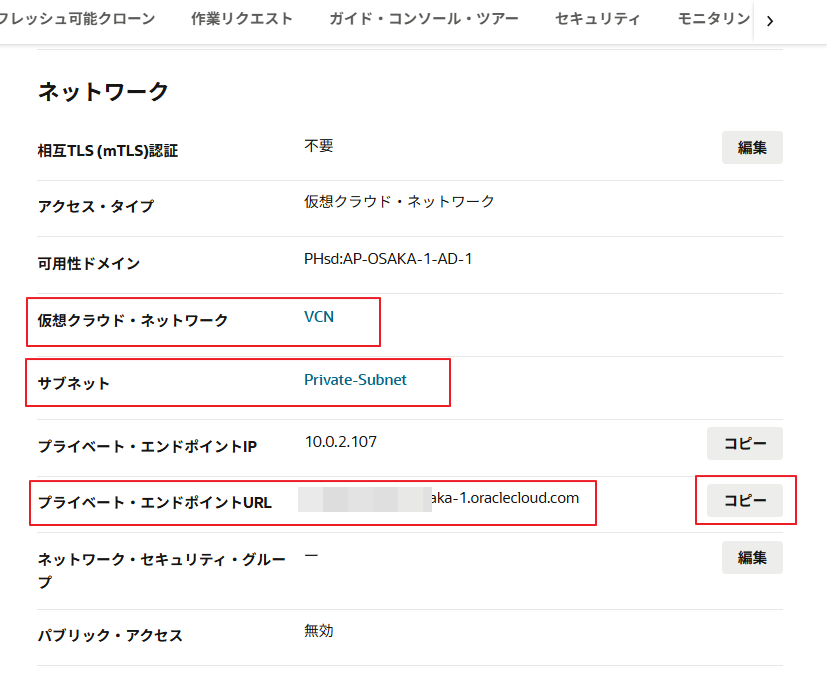Click 編集 button for 相互TLS (mTLS)認証
827x698 pixels.
point(752,148)
